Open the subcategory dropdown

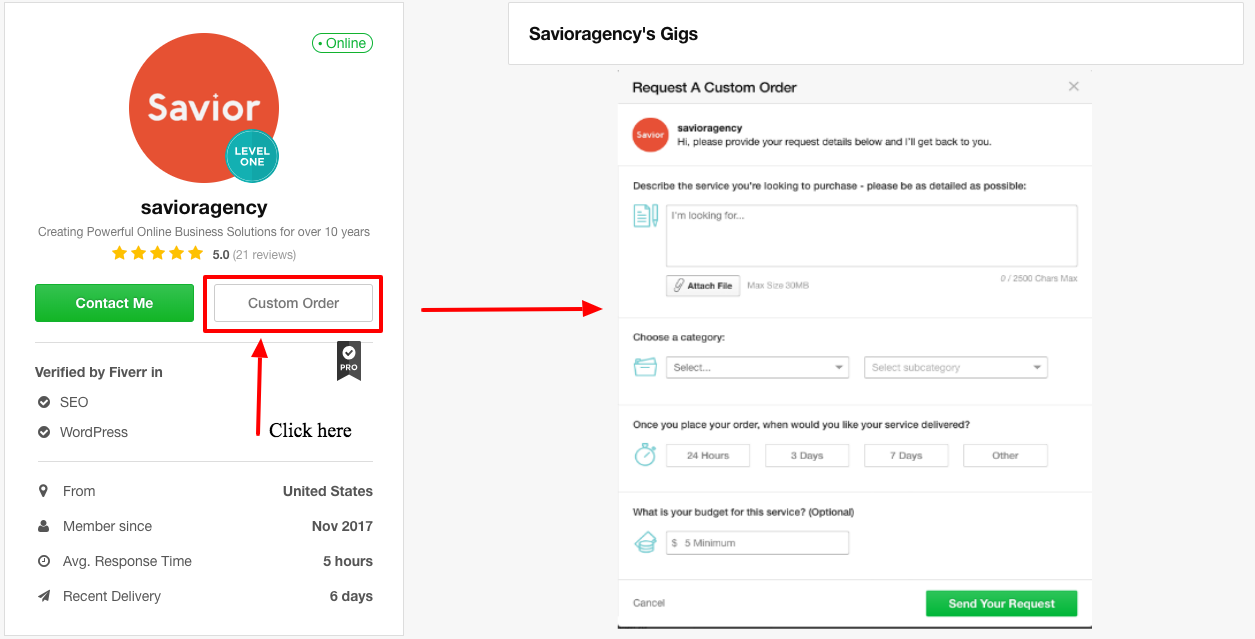coord(955,367)
